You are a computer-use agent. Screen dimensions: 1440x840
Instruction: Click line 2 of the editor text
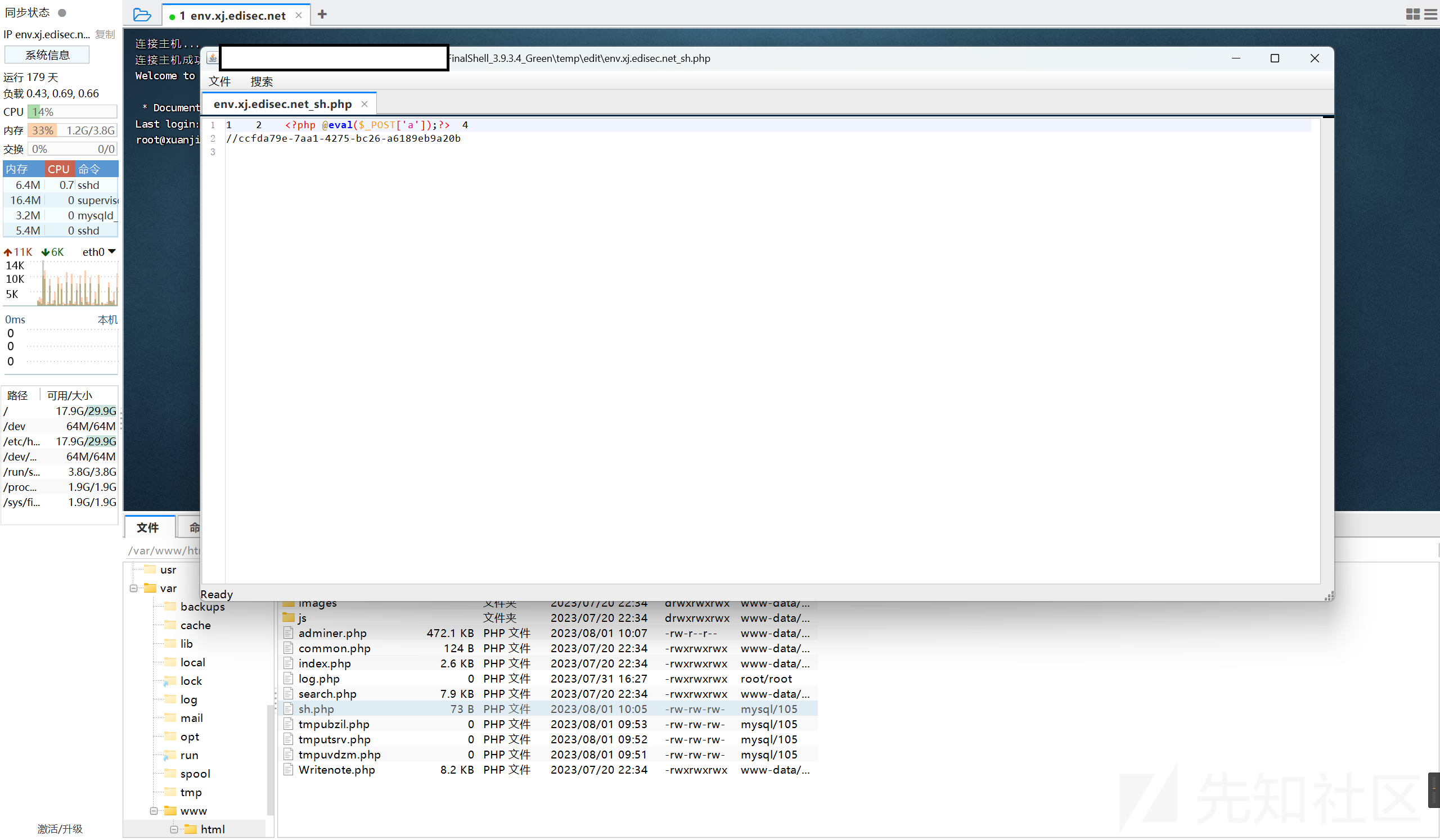pyautogui.click(x=343, y=138)
